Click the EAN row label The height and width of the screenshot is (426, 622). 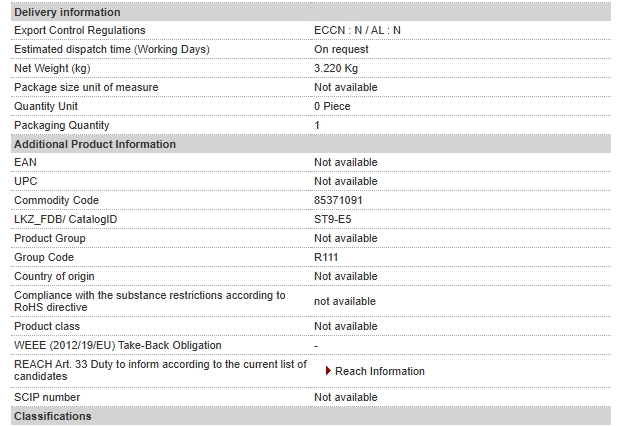25,163
